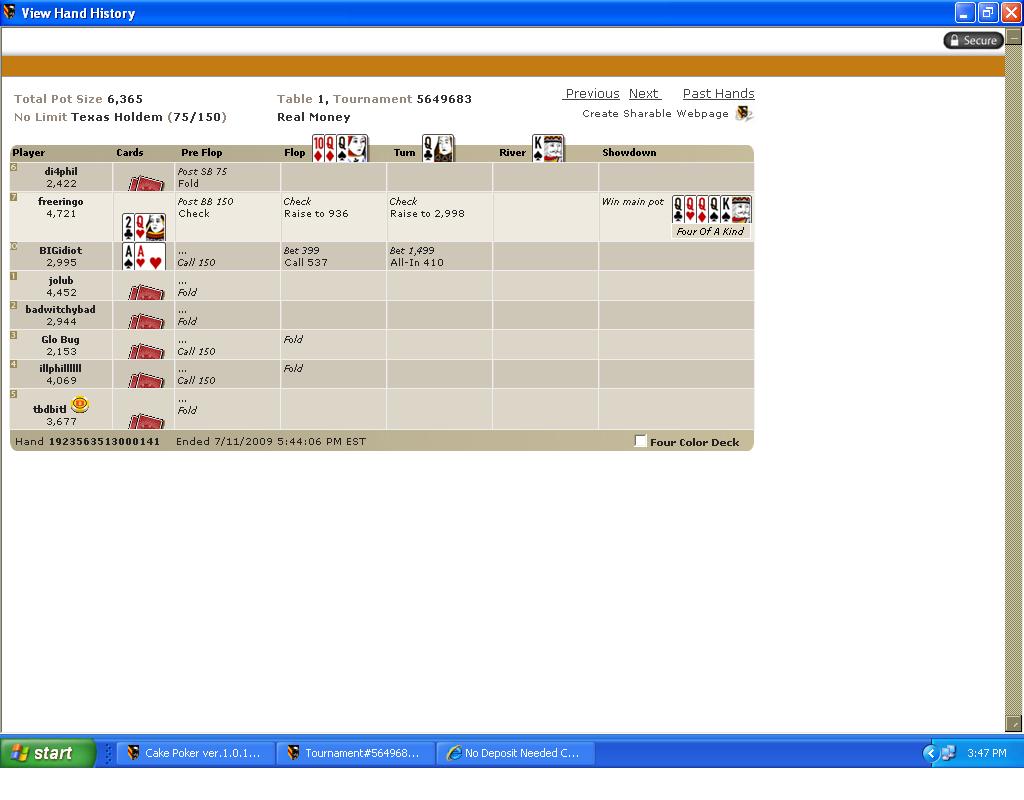This screenshot has height=800, width=1024.
Task: Click the scrollbar down arrow
Action: tap(1013, 723)
